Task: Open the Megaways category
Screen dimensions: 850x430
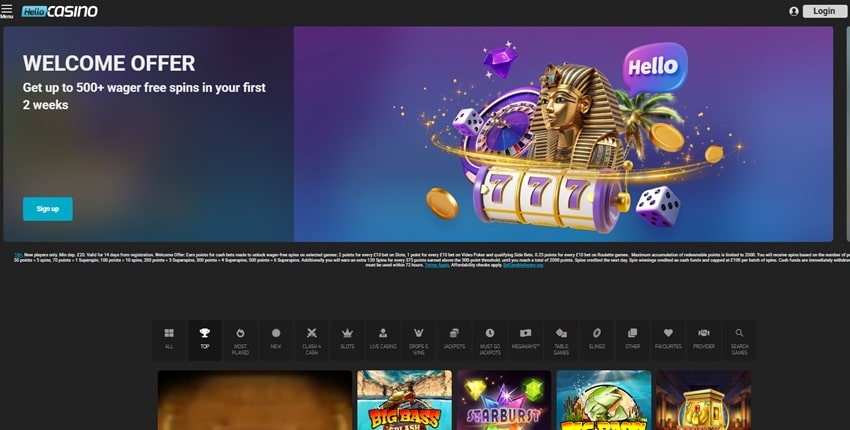Action: pyautogui.click(x=526, y=340)
